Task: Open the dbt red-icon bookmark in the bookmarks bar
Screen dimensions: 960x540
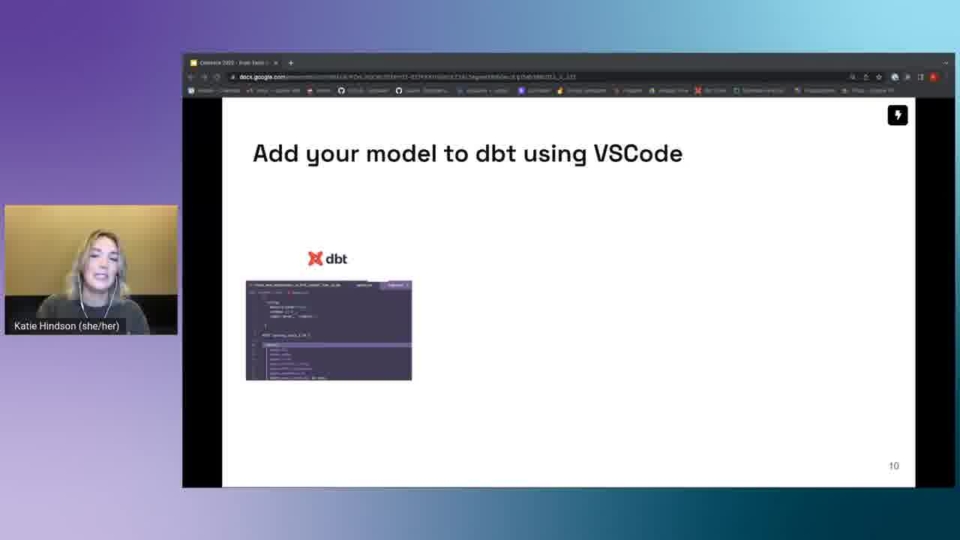Action: pos(710,91)
